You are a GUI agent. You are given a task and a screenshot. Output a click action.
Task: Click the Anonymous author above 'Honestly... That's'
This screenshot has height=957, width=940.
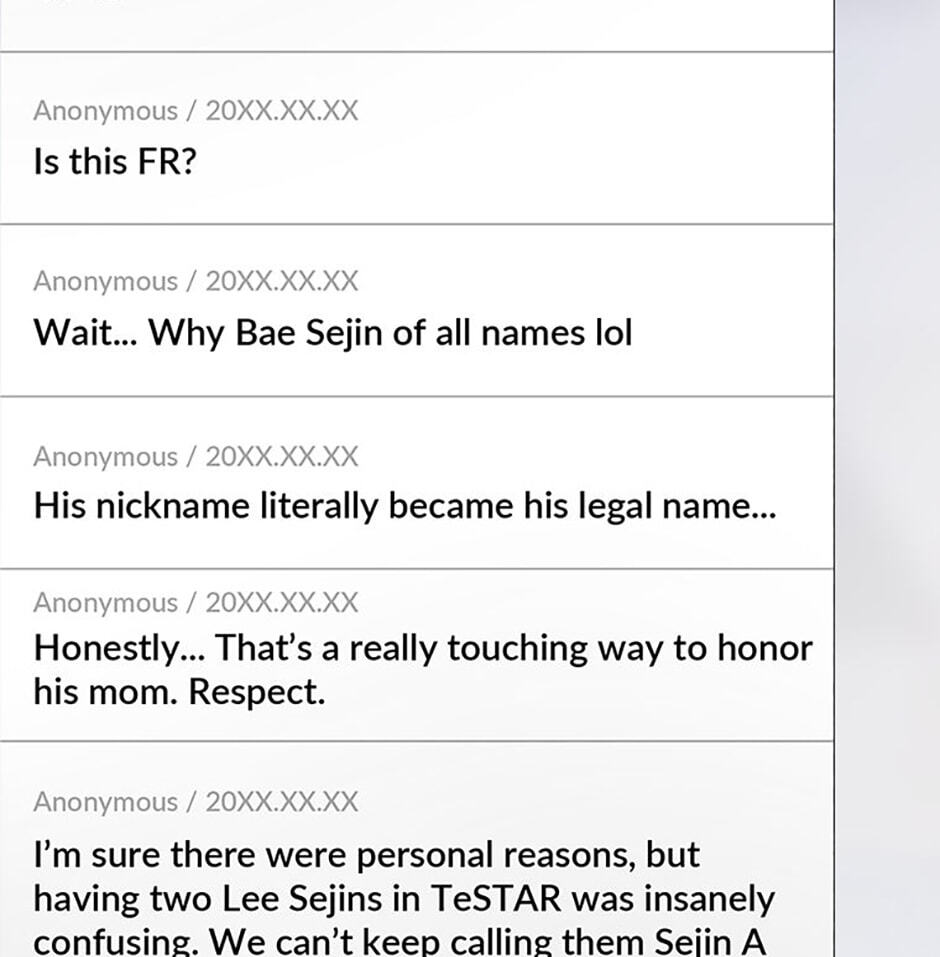click(x=106, y=603)
